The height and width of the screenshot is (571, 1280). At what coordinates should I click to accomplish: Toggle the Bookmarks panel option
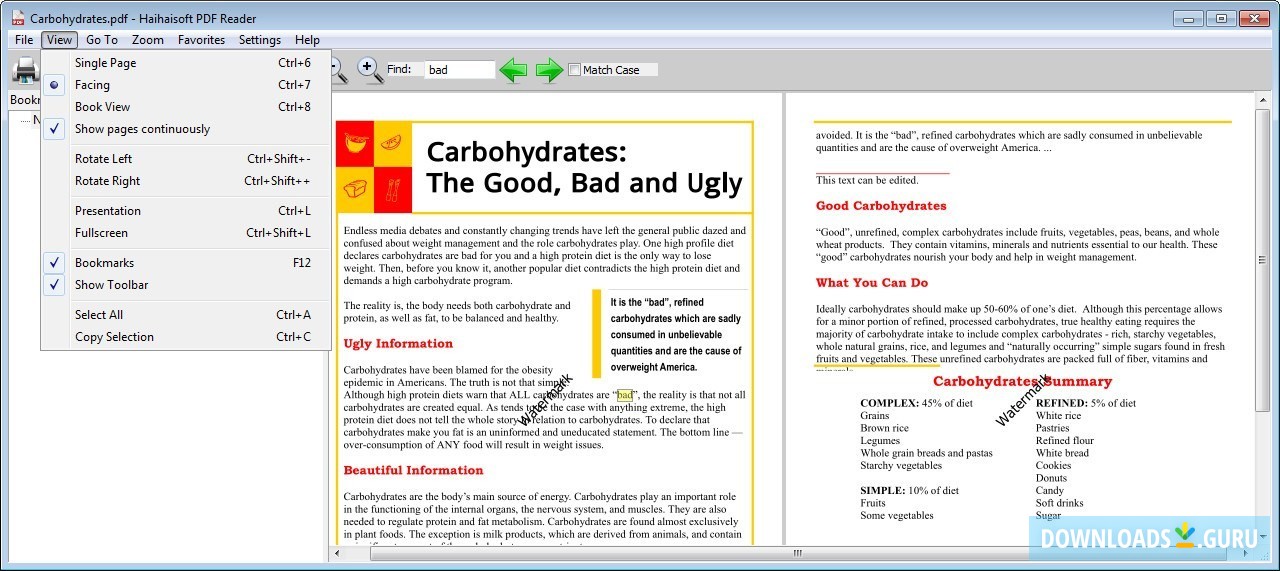tap(186, 263)
